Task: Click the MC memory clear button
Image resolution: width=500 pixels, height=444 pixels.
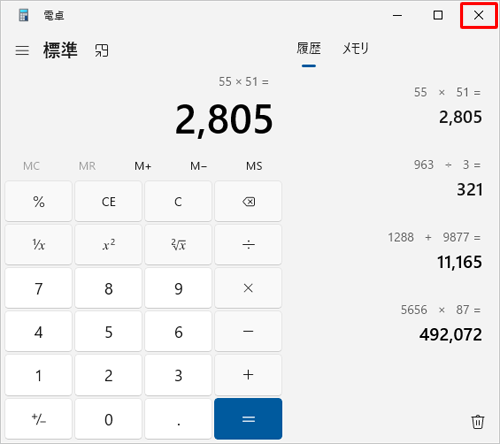Action: tap(31, 166)
